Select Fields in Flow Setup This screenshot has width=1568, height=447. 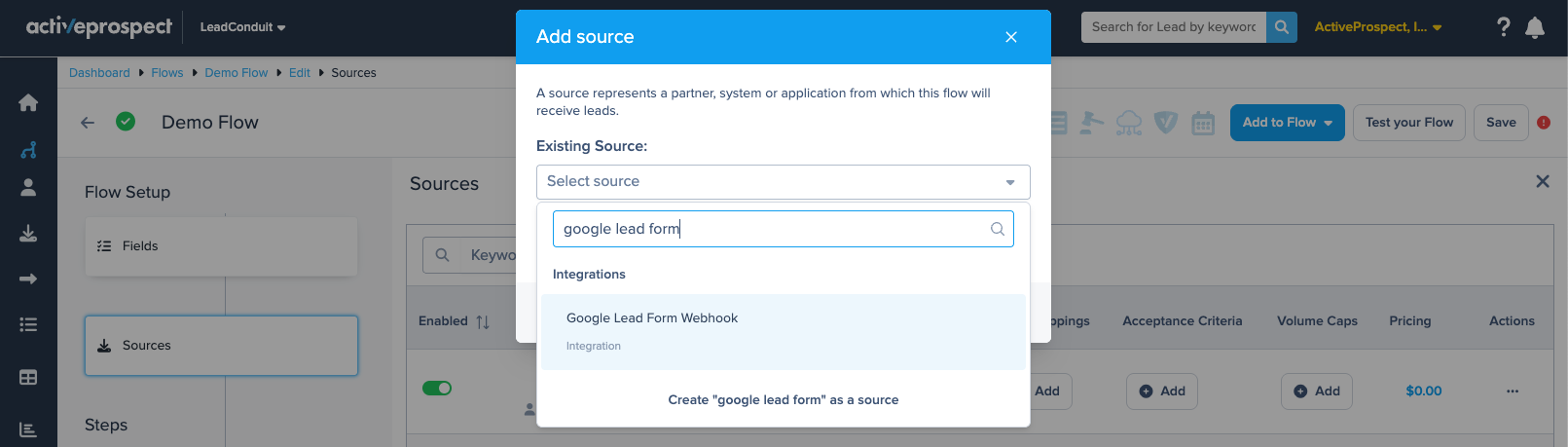[x=221, y=246]
